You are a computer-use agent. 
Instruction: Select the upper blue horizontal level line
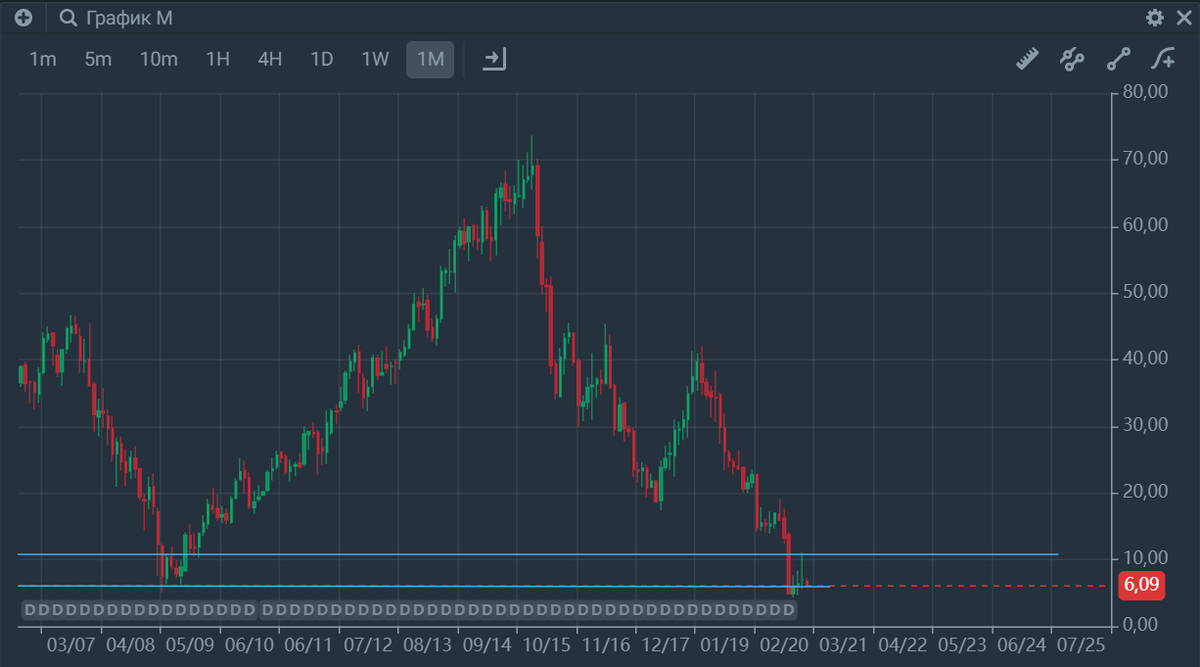tap(538, 553)
